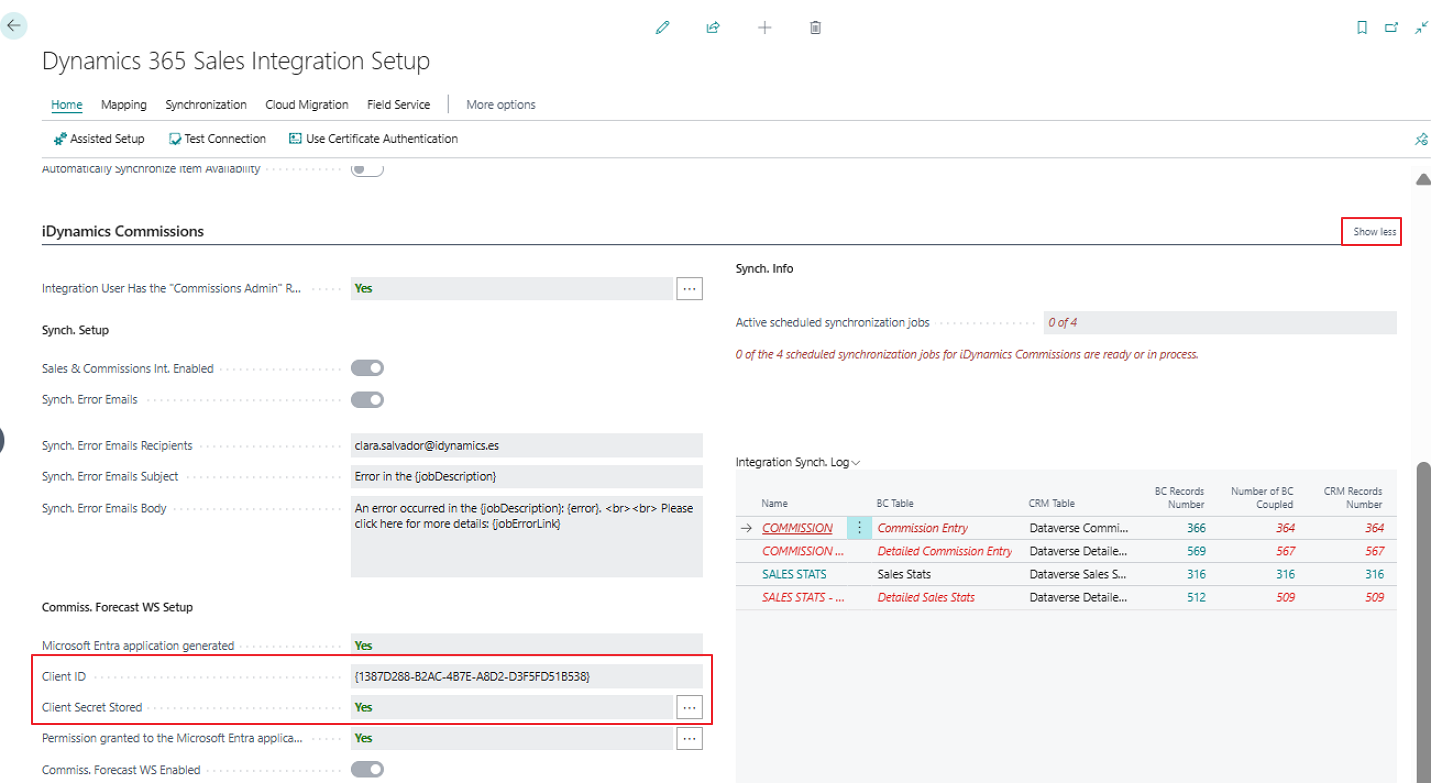Click the share icon
Viewport: 1431px width, 783px height.
click(x=713, y=28)
